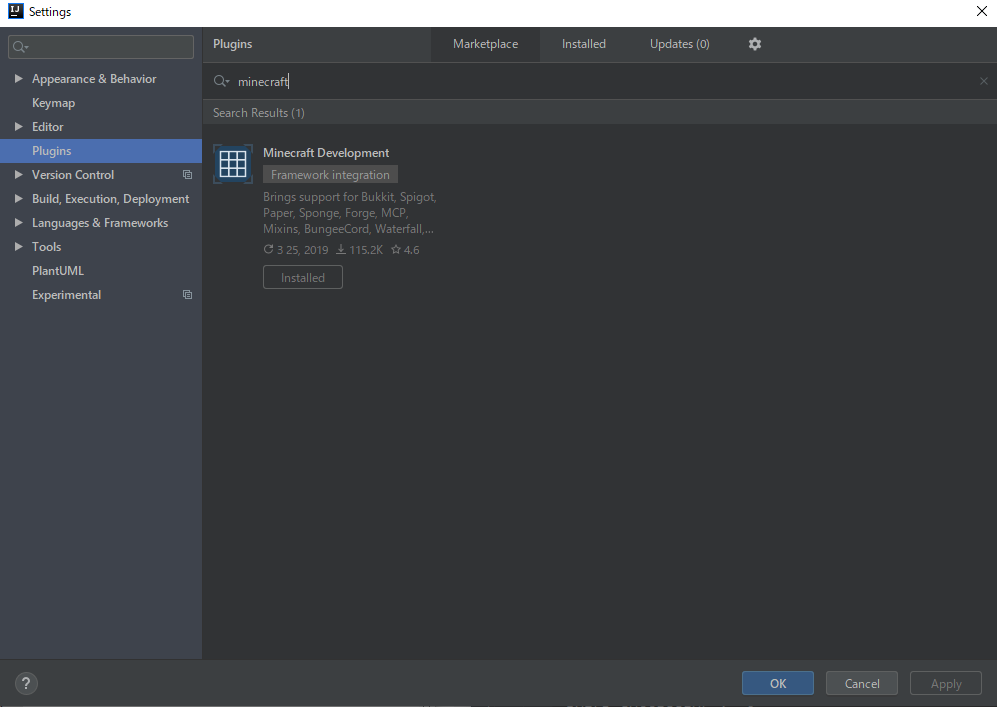Click the plugin update date refresh icon
This screenshot has height=707, width=997.
point(268,250)
